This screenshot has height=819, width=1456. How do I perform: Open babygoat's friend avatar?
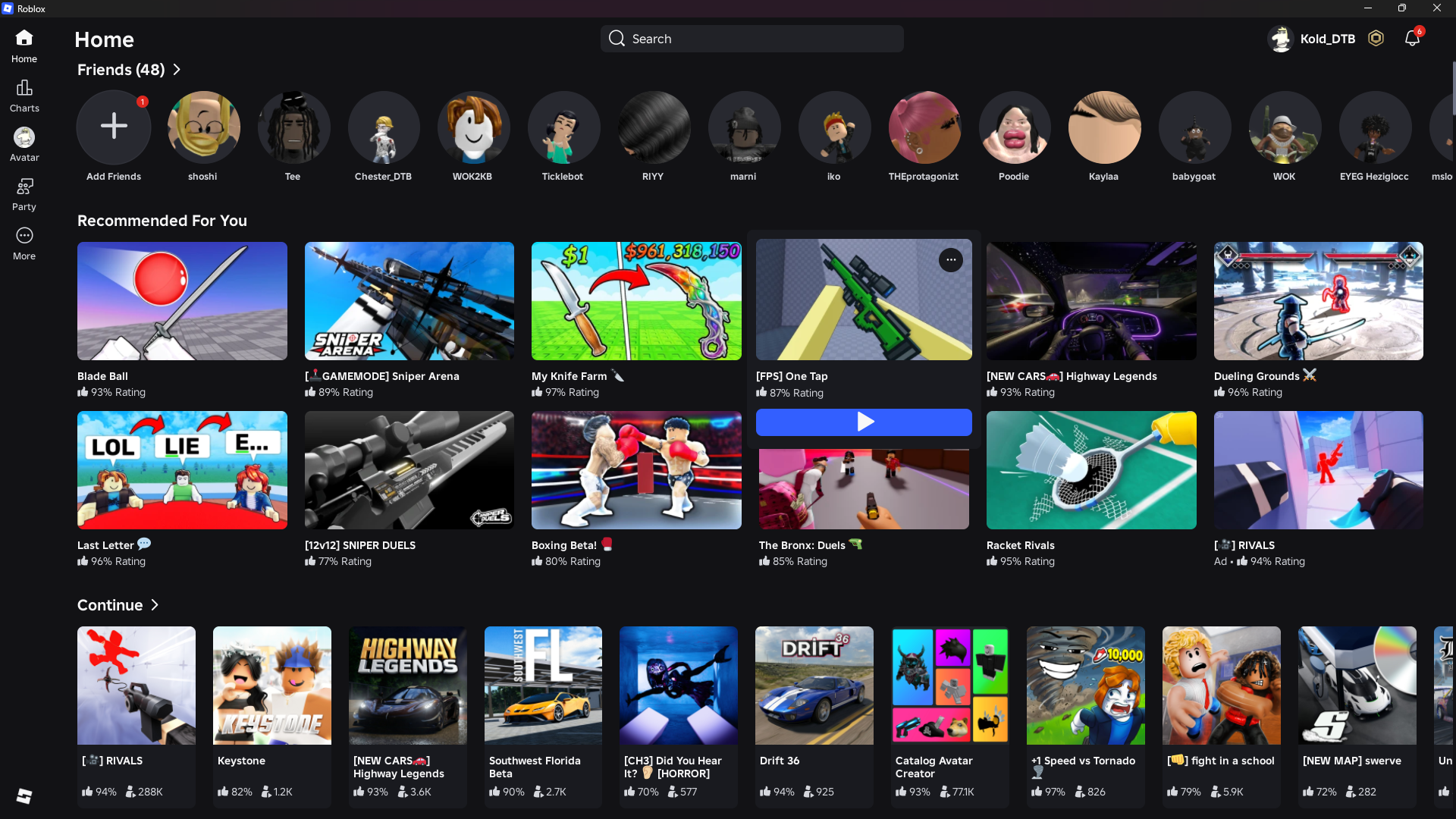coord(1194,127)
